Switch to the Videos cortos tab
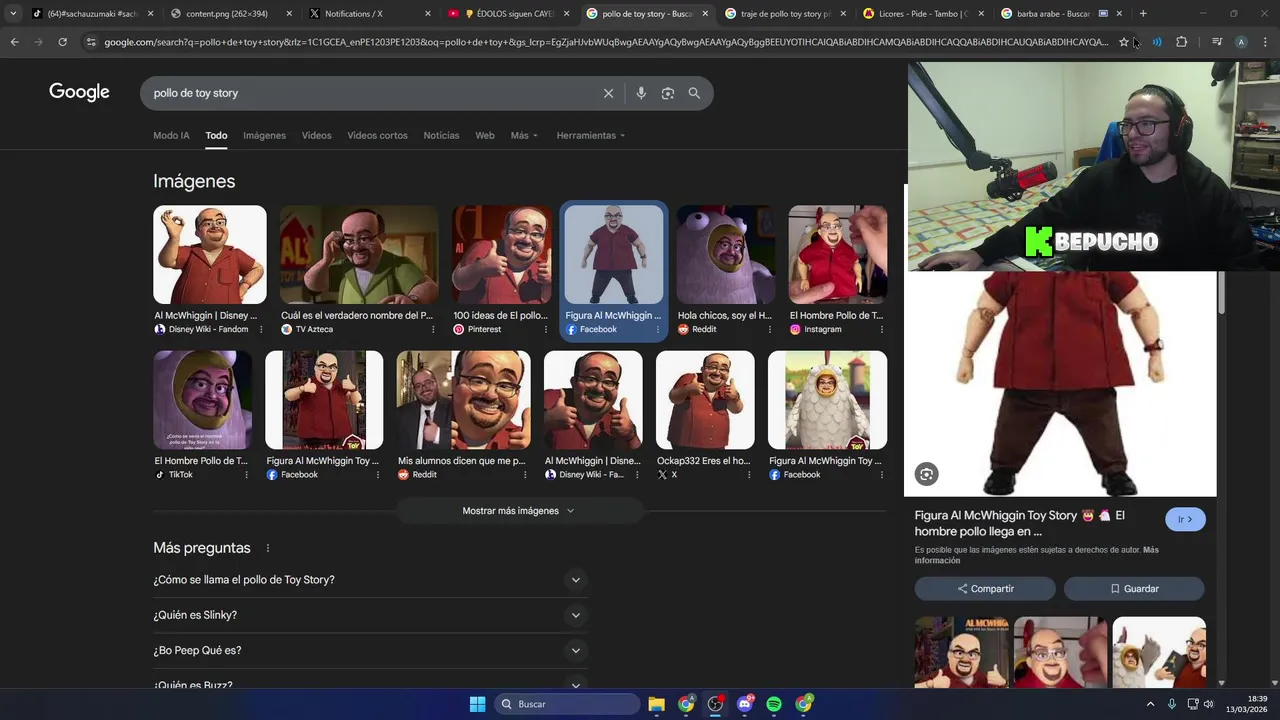The image size is (1280, 720). (377, 135)
